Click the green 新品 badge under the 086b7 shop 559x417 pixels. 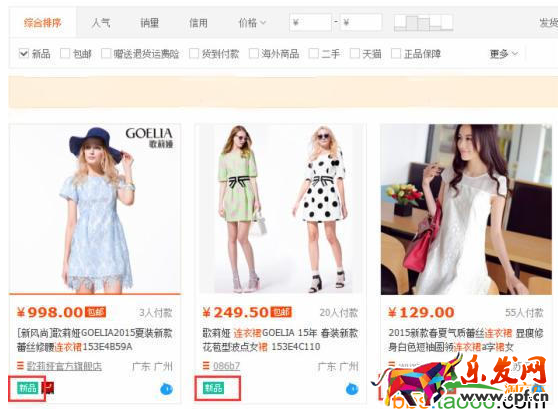(x=214, y=388)
